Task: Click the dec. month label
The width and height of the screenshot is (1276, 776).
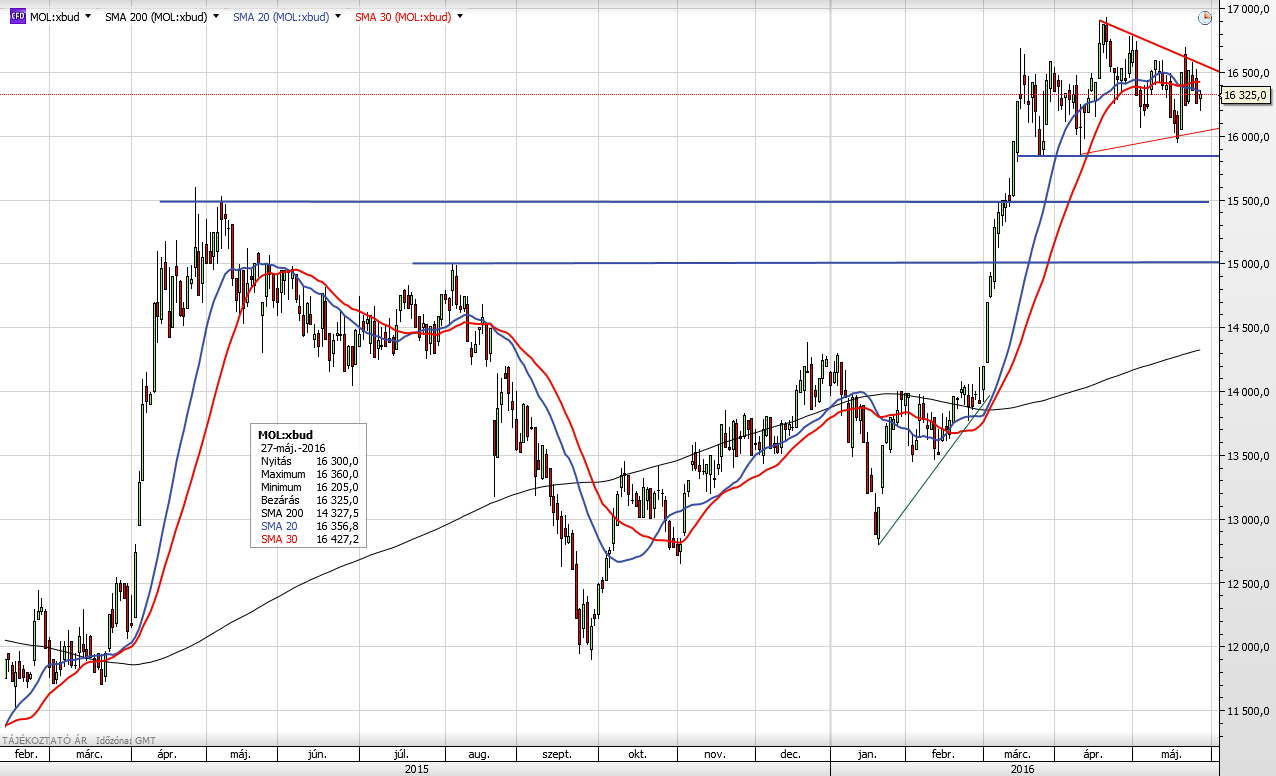Action: (x=790, y=755)
